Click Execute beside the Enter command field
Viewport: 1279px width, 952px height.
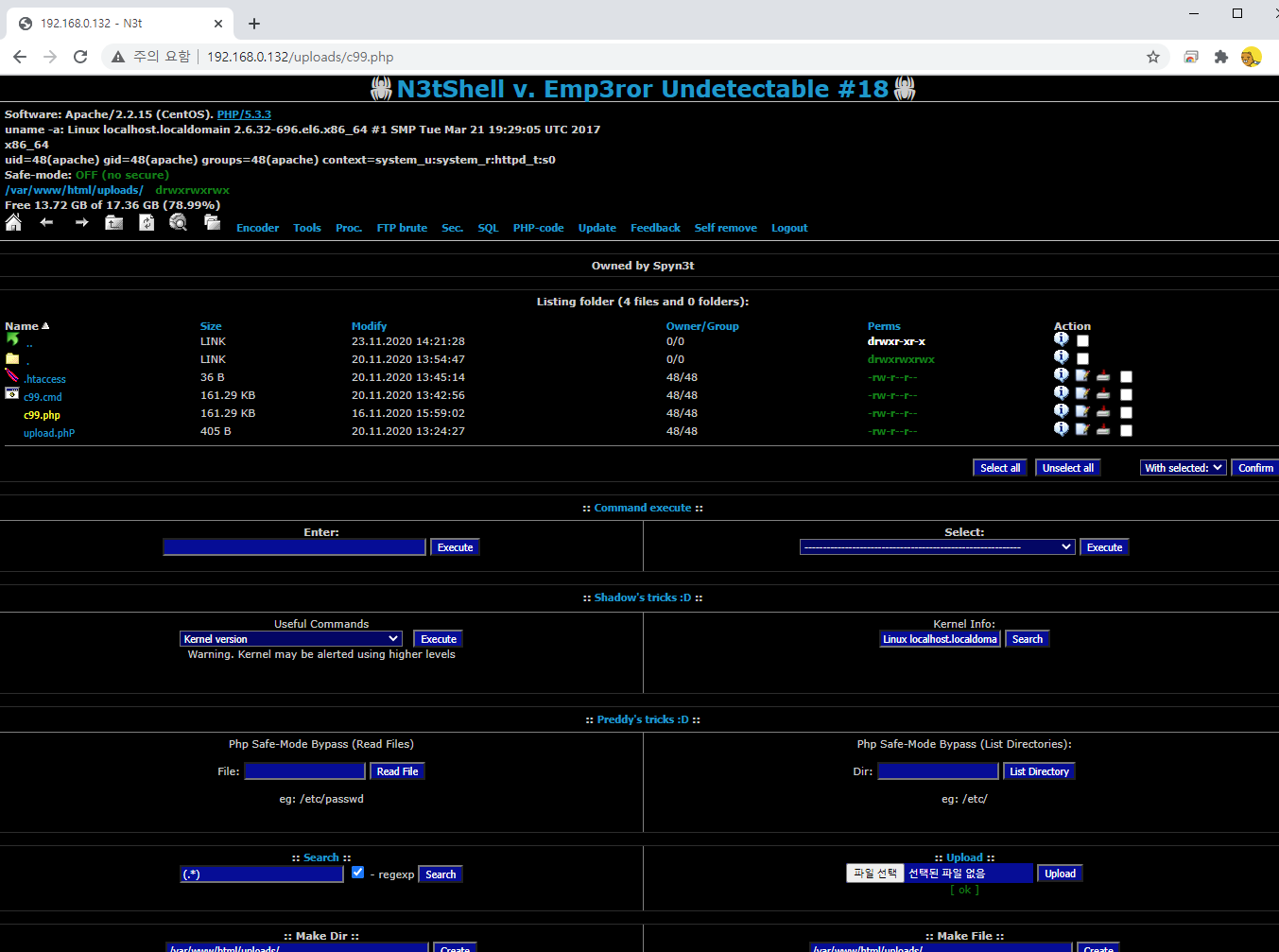tap(455, 547)
